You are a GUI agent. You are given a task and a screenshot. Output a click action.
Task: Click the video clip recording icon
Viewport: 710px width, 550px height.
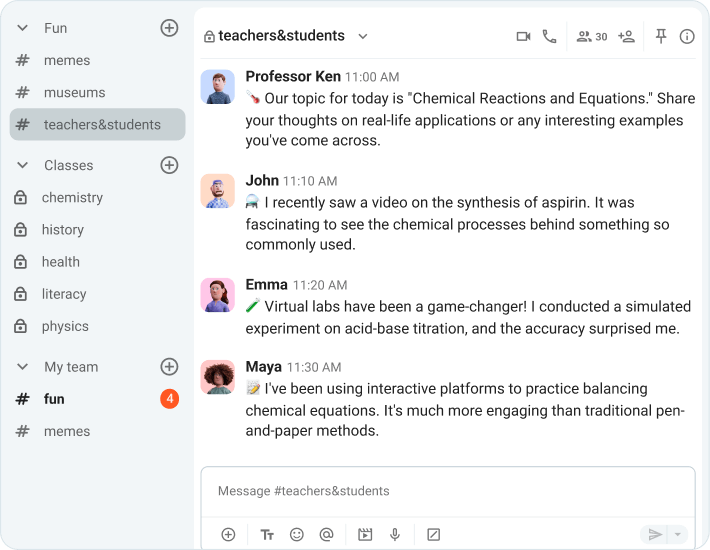click(365, 534)
